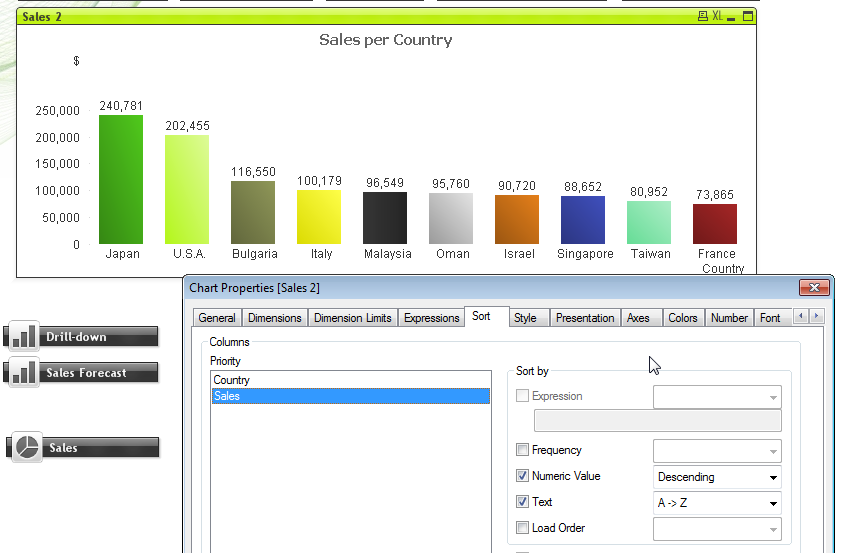843x553 pixels.
Task: Enable the Load Order checkbox
Action: coord(522,528)
